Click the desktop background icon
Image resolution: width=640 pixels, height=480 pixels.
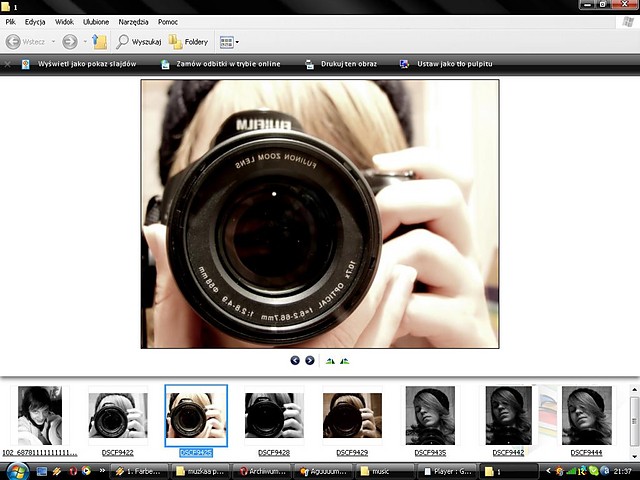[404, 64]
